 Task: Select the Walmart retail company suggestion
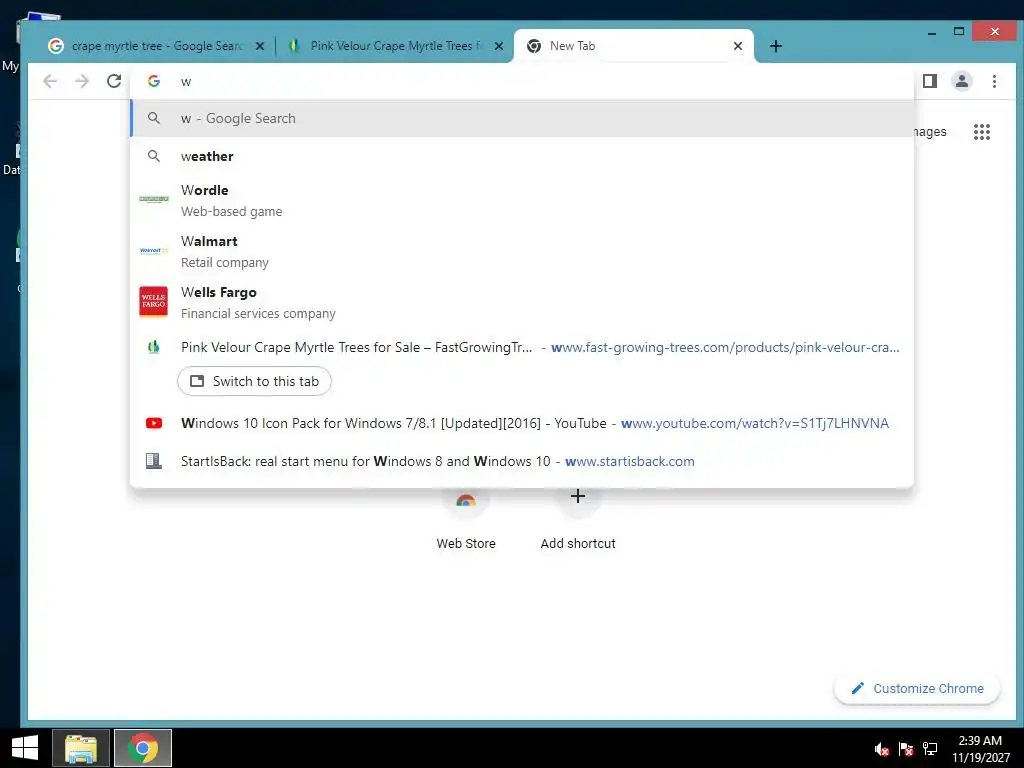point(522,251)
